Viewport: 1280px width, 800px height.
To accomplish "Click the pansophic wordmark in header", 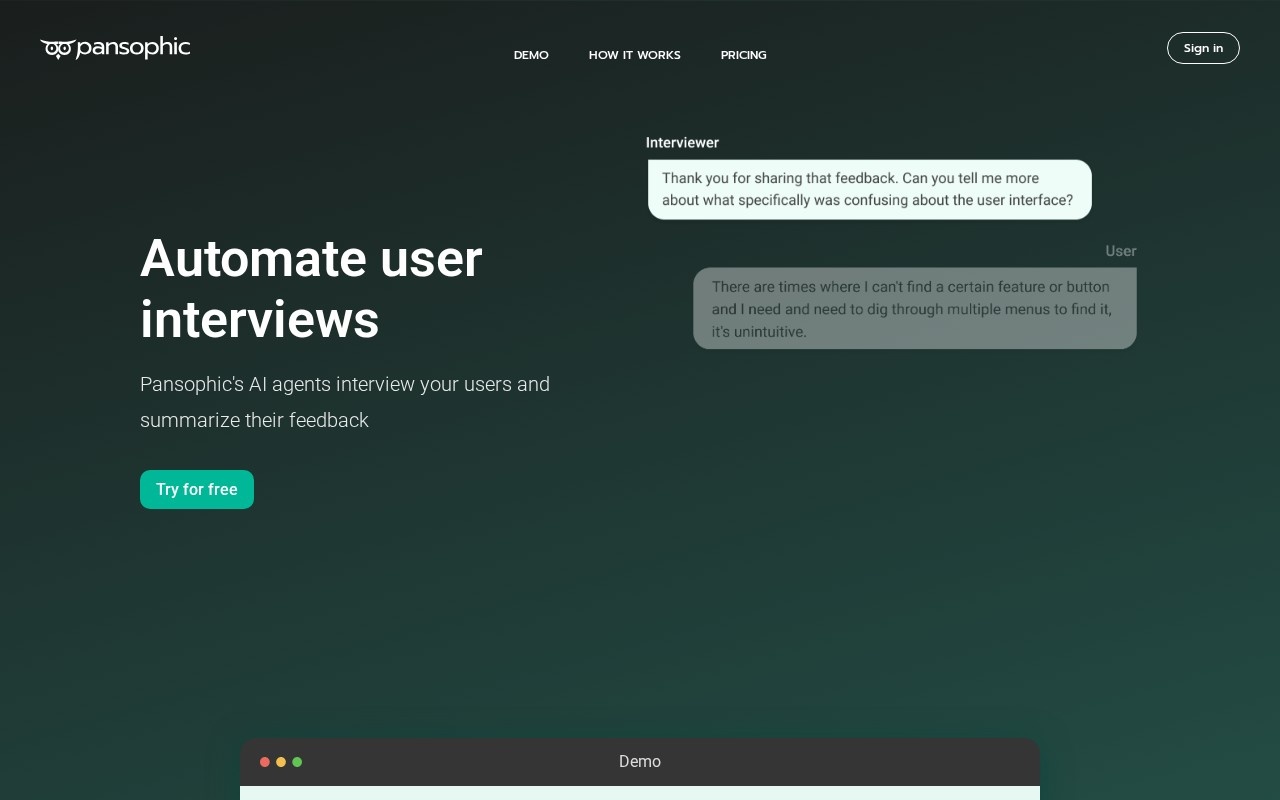I will coord(133,47).
